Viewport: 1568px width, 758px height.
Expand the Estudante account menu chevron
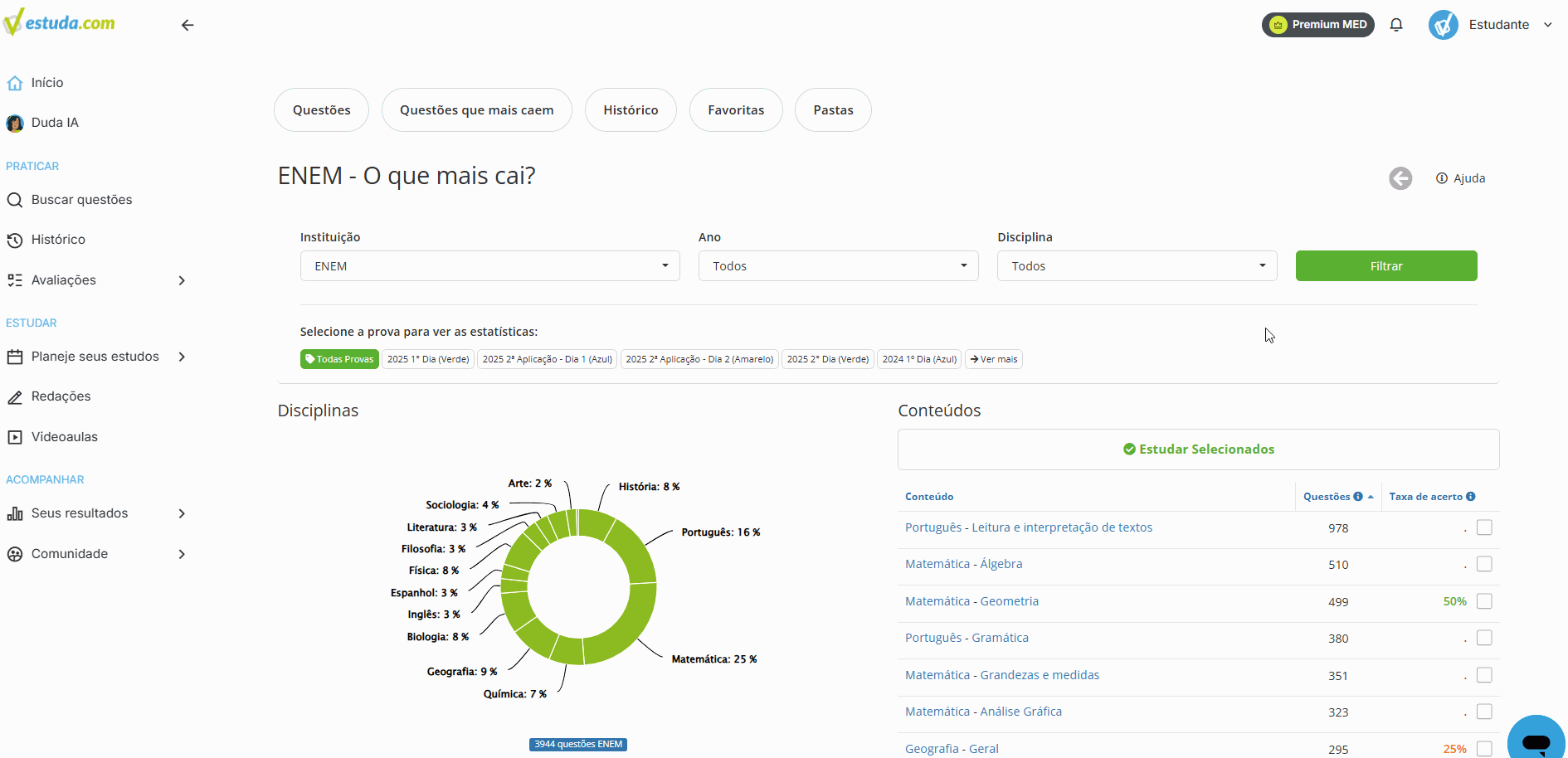pos(1548,25)
